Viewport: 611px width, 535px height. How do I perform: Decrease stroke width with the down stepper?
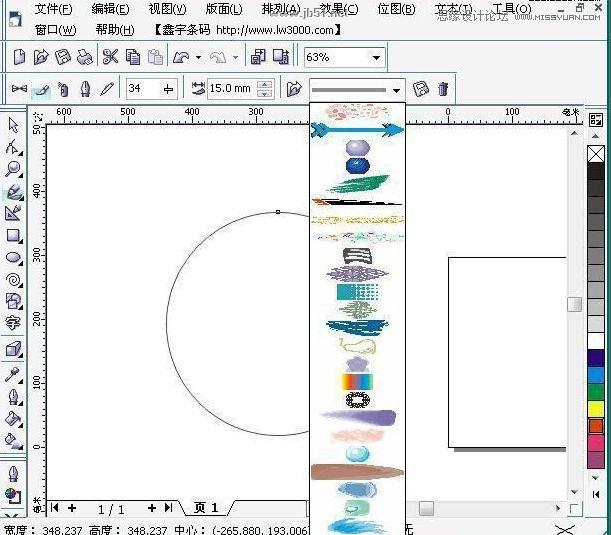[265, 94]
